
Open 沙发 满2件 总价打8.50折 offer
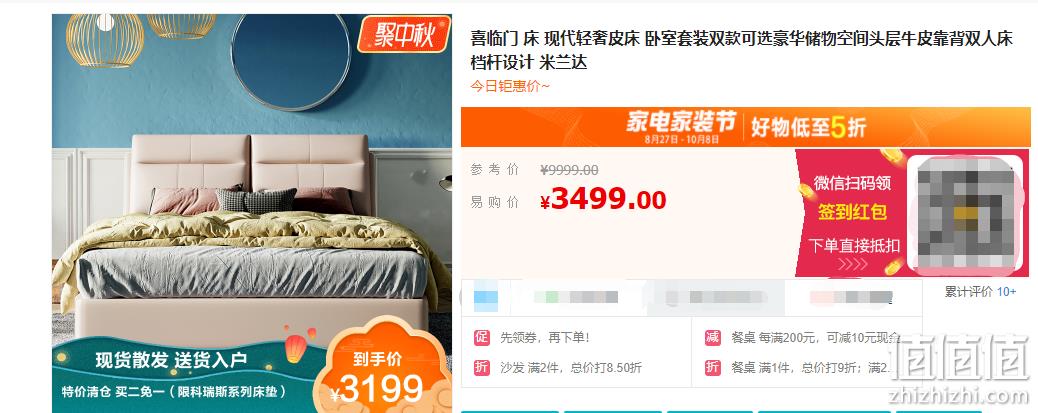(x=571, y=367)
